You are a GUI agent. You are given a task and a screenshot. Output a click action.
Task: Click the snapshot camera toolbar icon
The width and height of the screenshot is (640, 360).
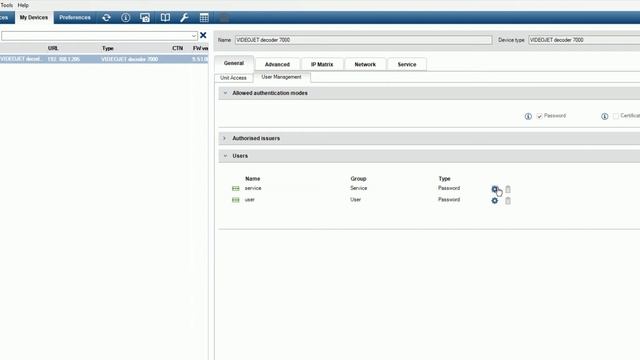pos(145,18)
